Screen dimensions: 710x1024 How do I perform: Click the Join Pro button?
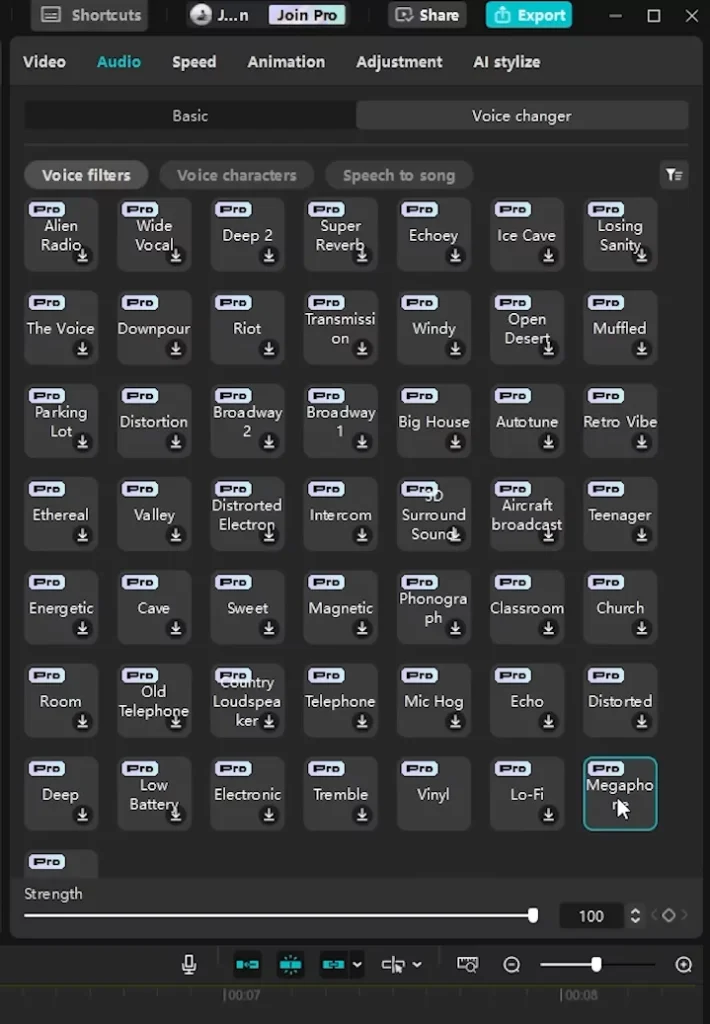click(307, 14)
